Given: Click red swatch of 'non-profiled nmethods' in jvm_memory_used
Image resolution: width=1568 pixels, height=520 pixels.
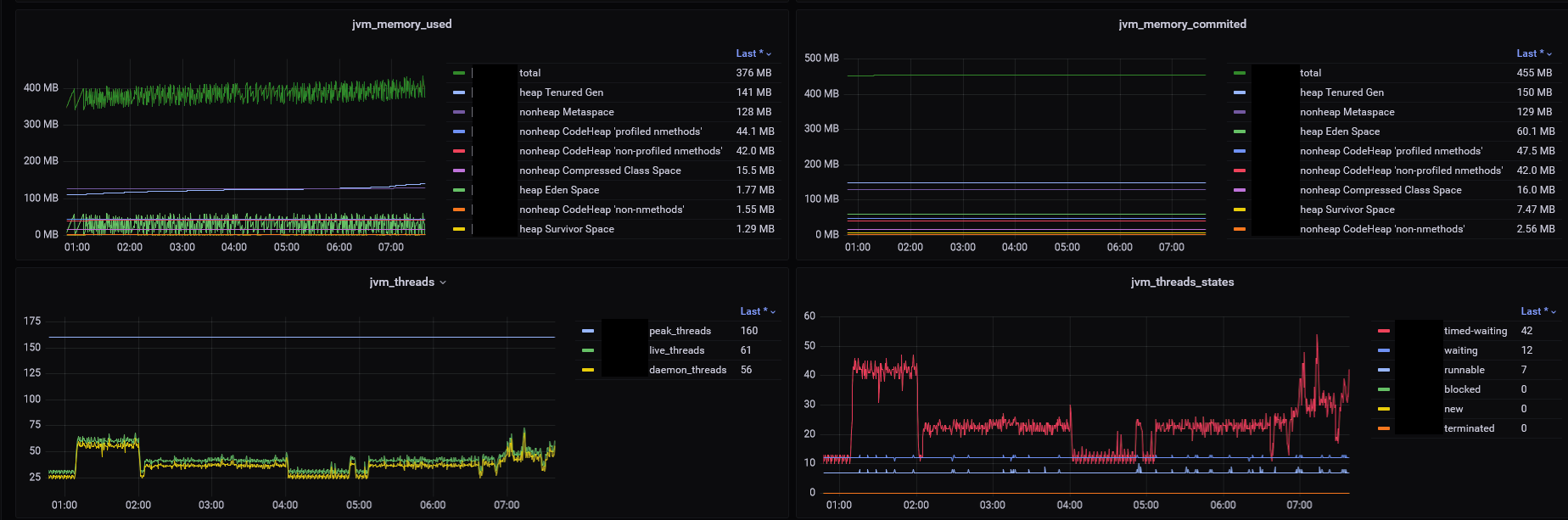Looking at the screenshot, I should coord(459,151).
